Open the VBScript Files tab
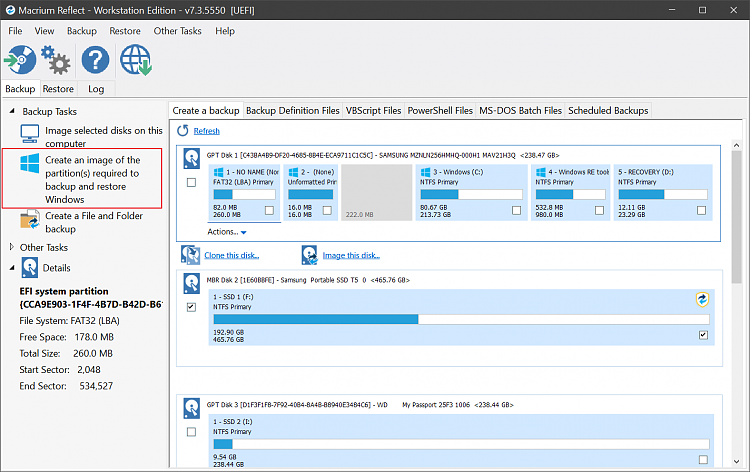 tap(374, 110)
